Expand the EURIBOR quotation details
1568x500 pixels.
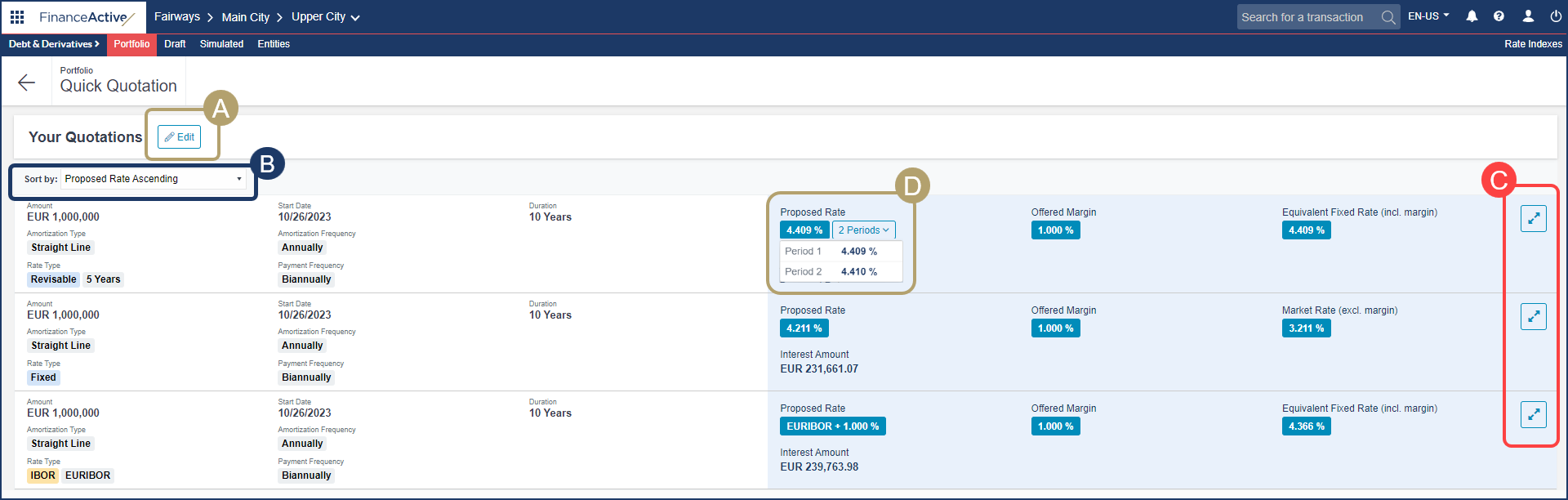tap(1533, 414)
